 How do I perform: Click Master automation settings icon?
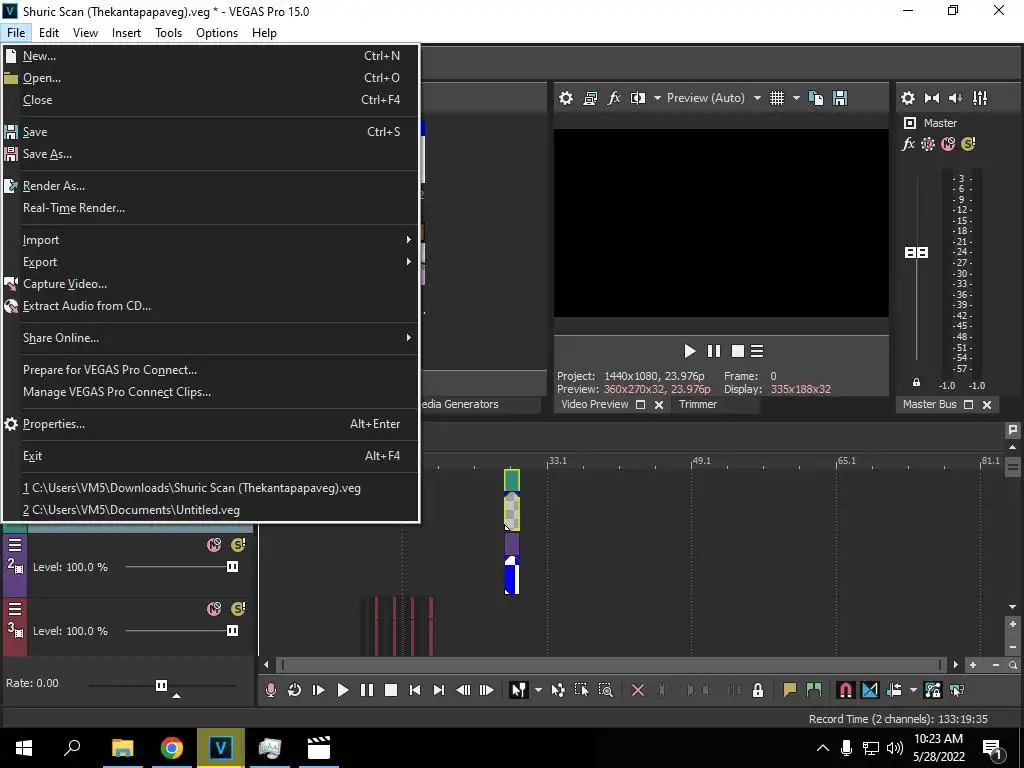point(927,144)
